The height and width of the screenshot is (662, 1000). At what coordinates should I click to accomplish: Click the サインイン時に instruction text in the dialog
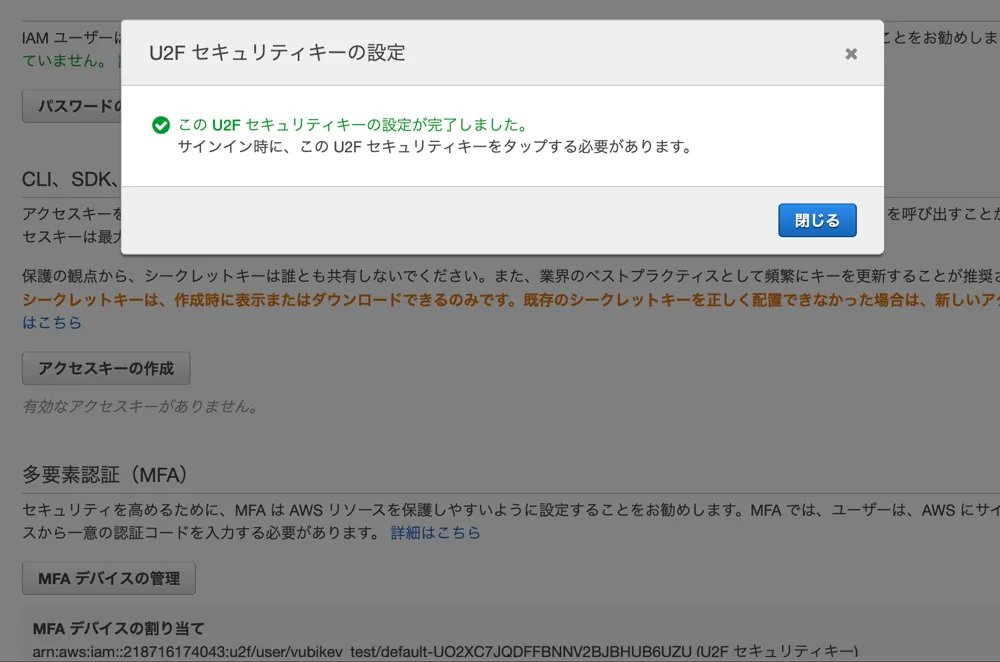click(434, 146)
